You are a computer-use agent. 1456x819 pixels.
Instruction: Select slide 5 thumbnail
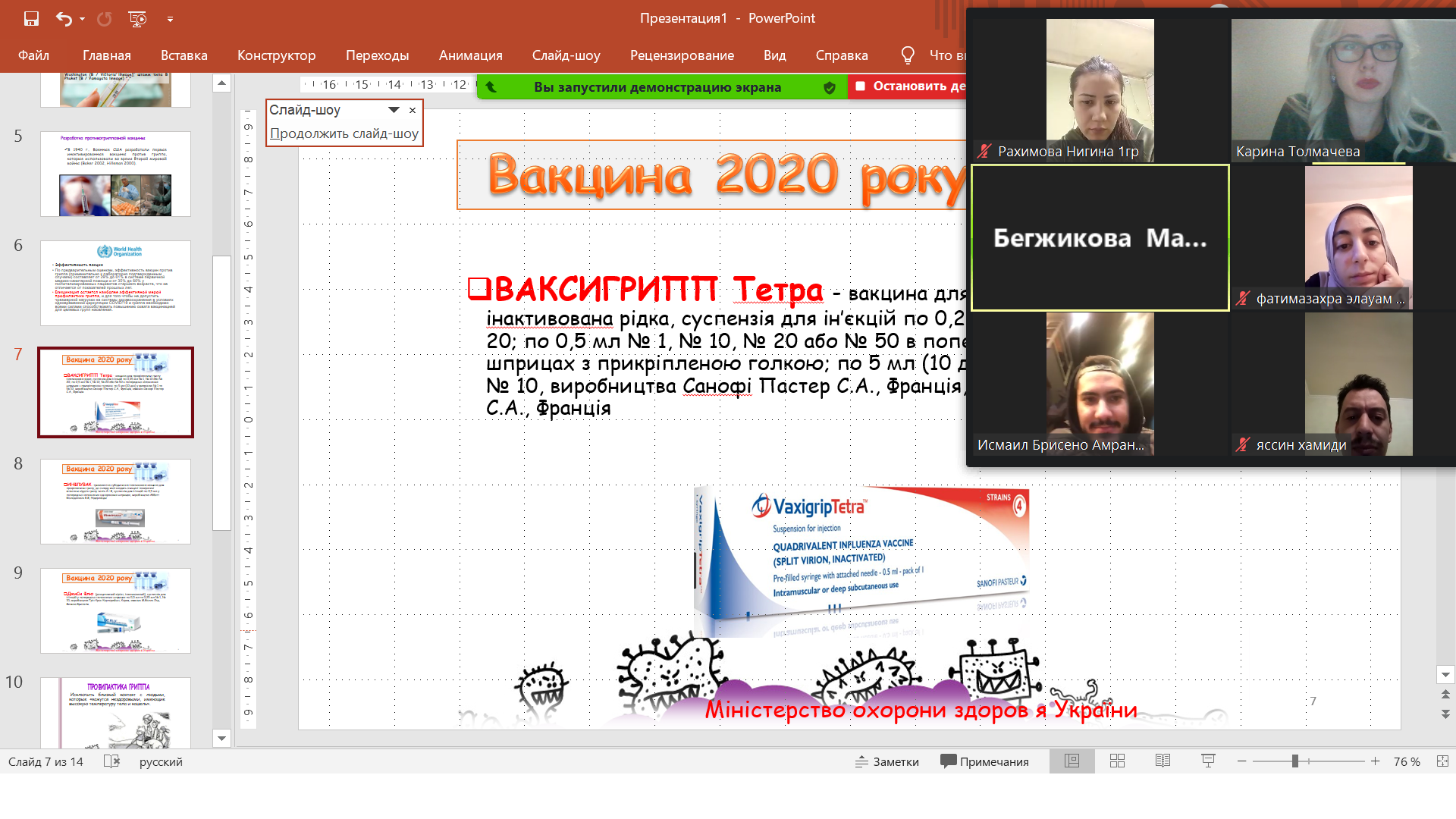pos(115,174)
